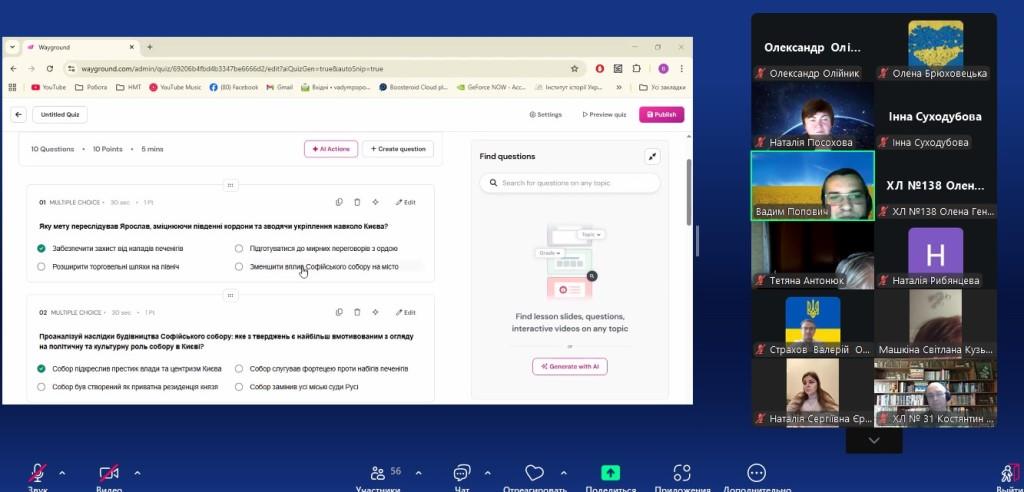This screenshot has height=492, width=1024.
Task: Click the pink Publish button
Action: pyautogui.click(x=661, y=115)
